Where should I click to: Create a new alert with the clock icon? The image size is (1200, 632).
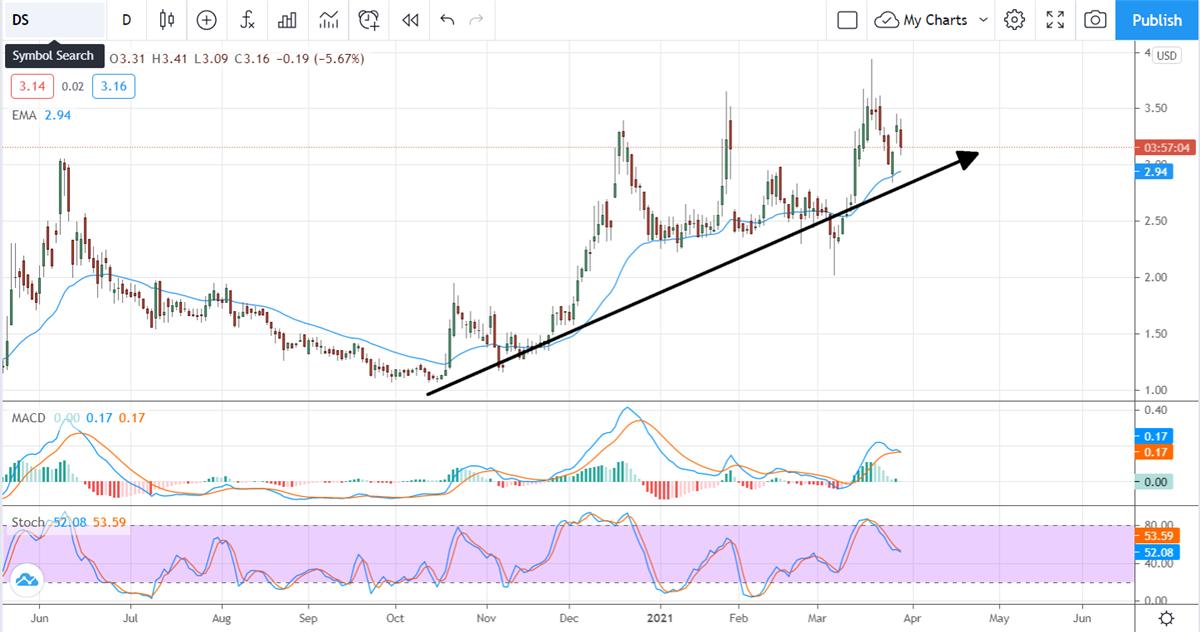[368, 20]
